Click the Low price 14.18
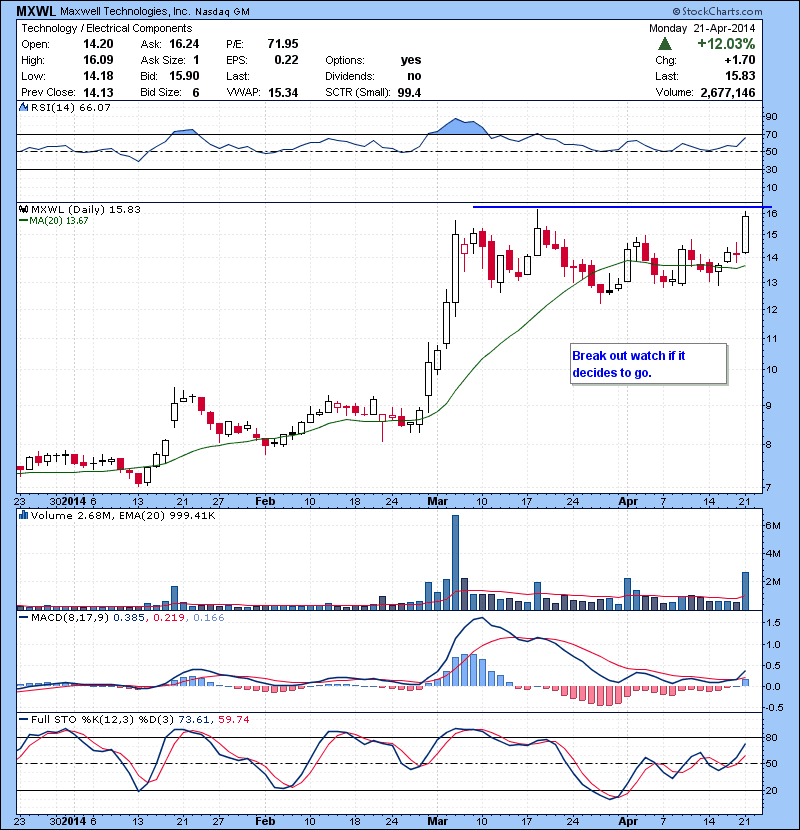The width and height of the screenshot is (800, 830). (98, 76)
